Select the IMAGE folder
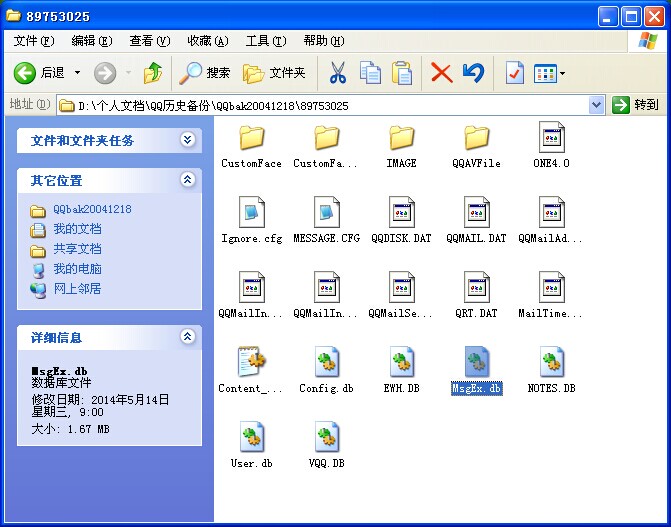 [x=401, y=146]
